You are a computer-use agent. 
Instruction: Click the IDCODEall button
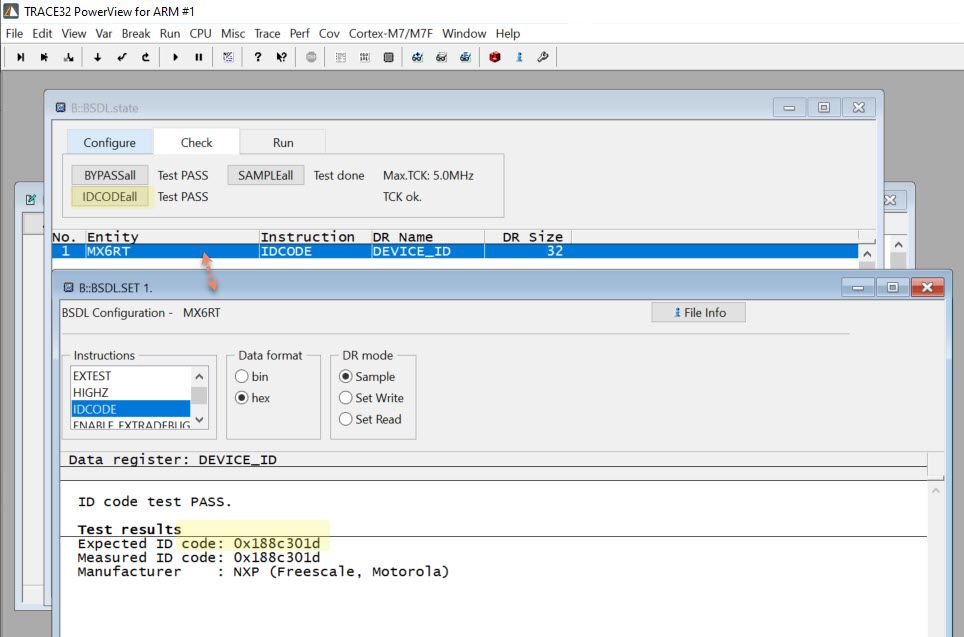pyautogui.click(x=109, y=197)
